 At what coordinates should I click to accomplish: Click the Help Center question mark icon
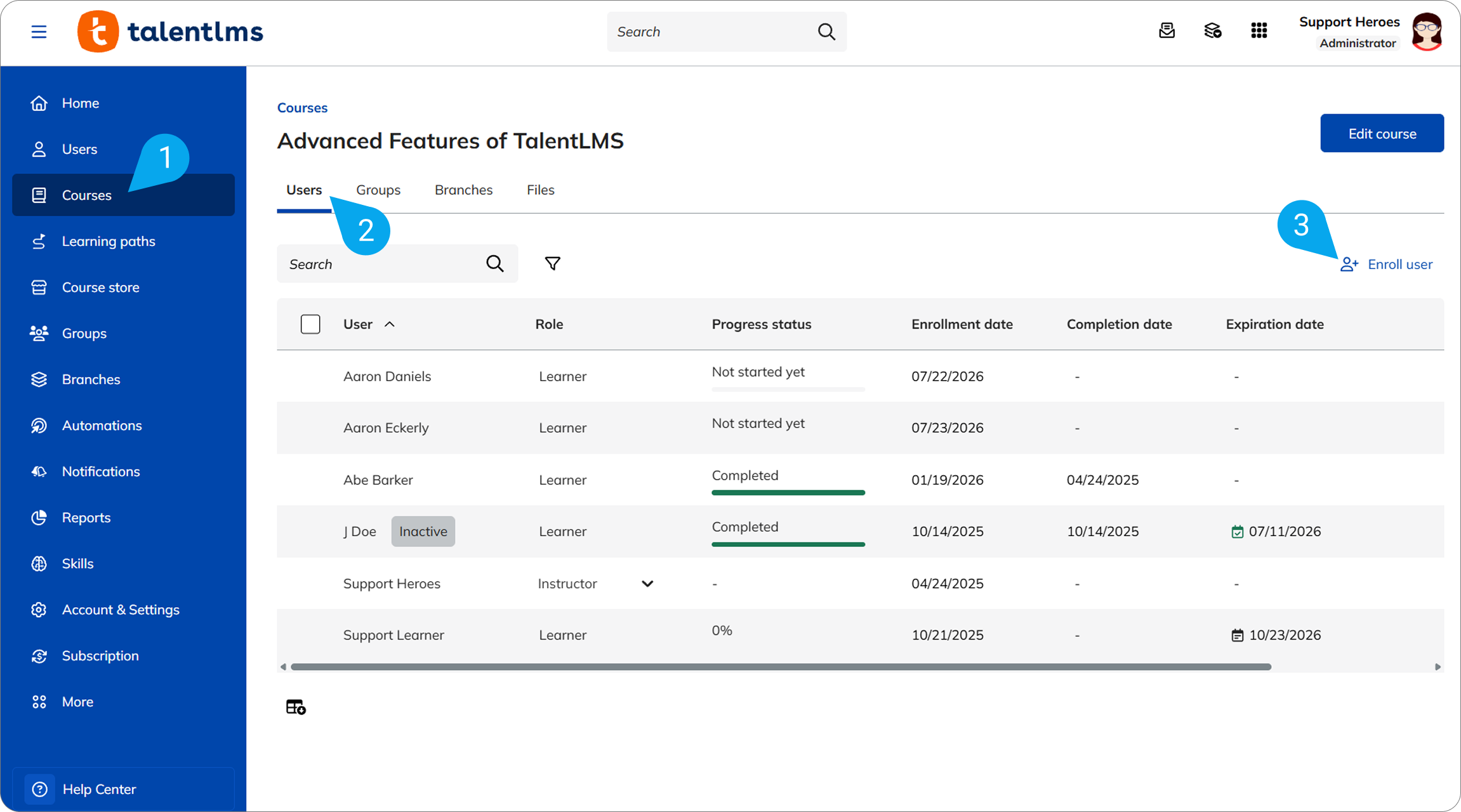pos(39,789)
